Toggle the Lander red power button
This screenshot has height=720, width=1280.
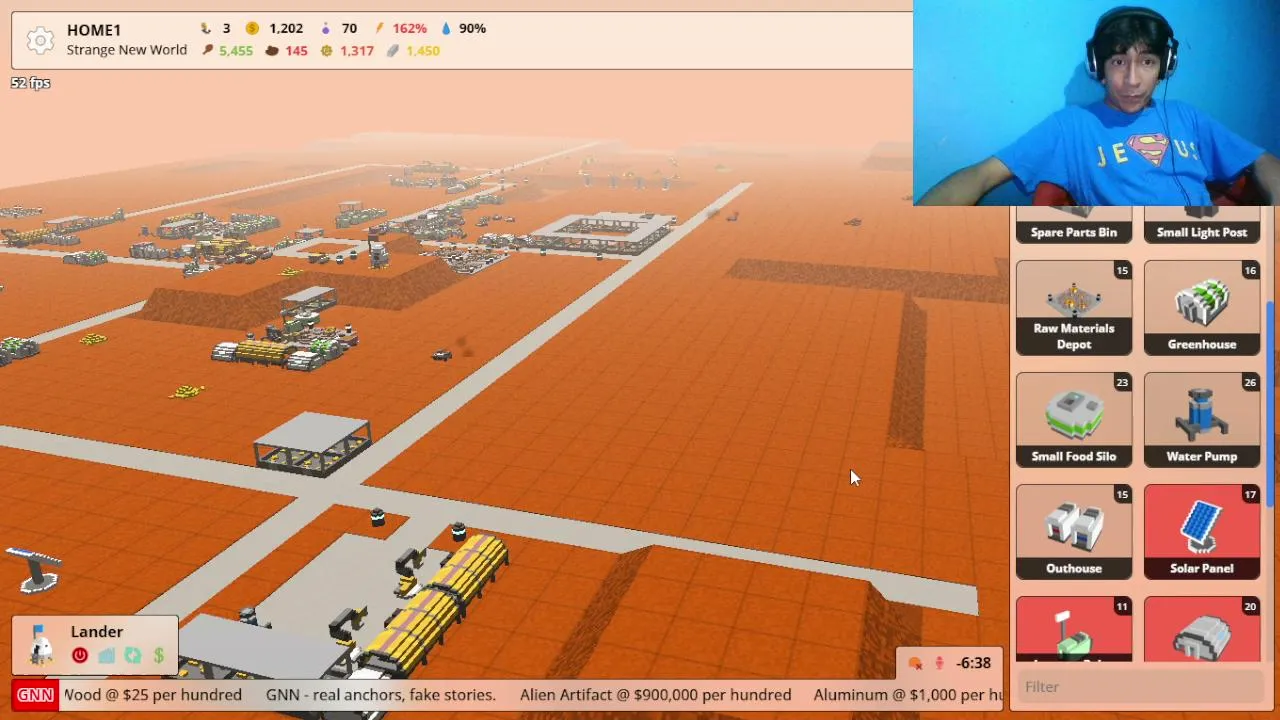point(80,656)
